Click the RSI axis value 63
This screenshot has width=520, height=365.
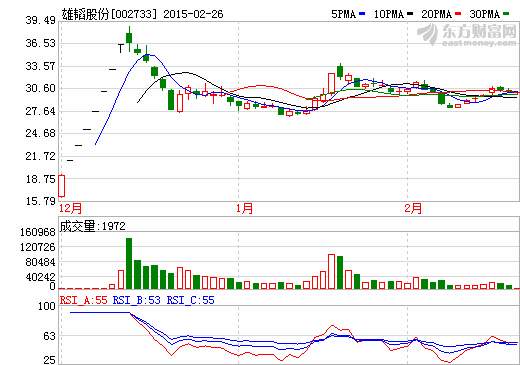point(49,336)
